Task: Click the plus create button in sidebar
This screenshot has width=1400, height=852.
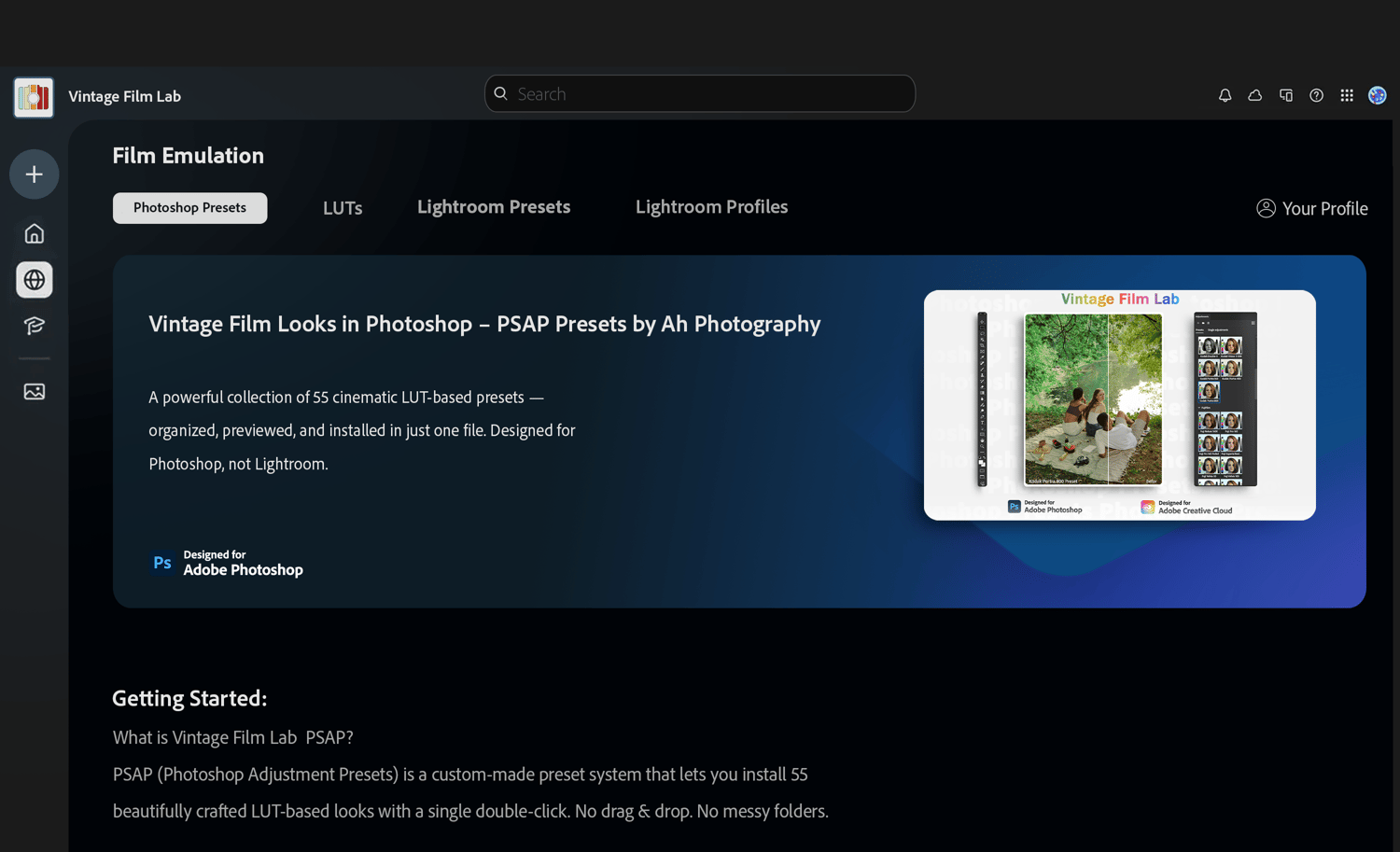Action: 35,175
